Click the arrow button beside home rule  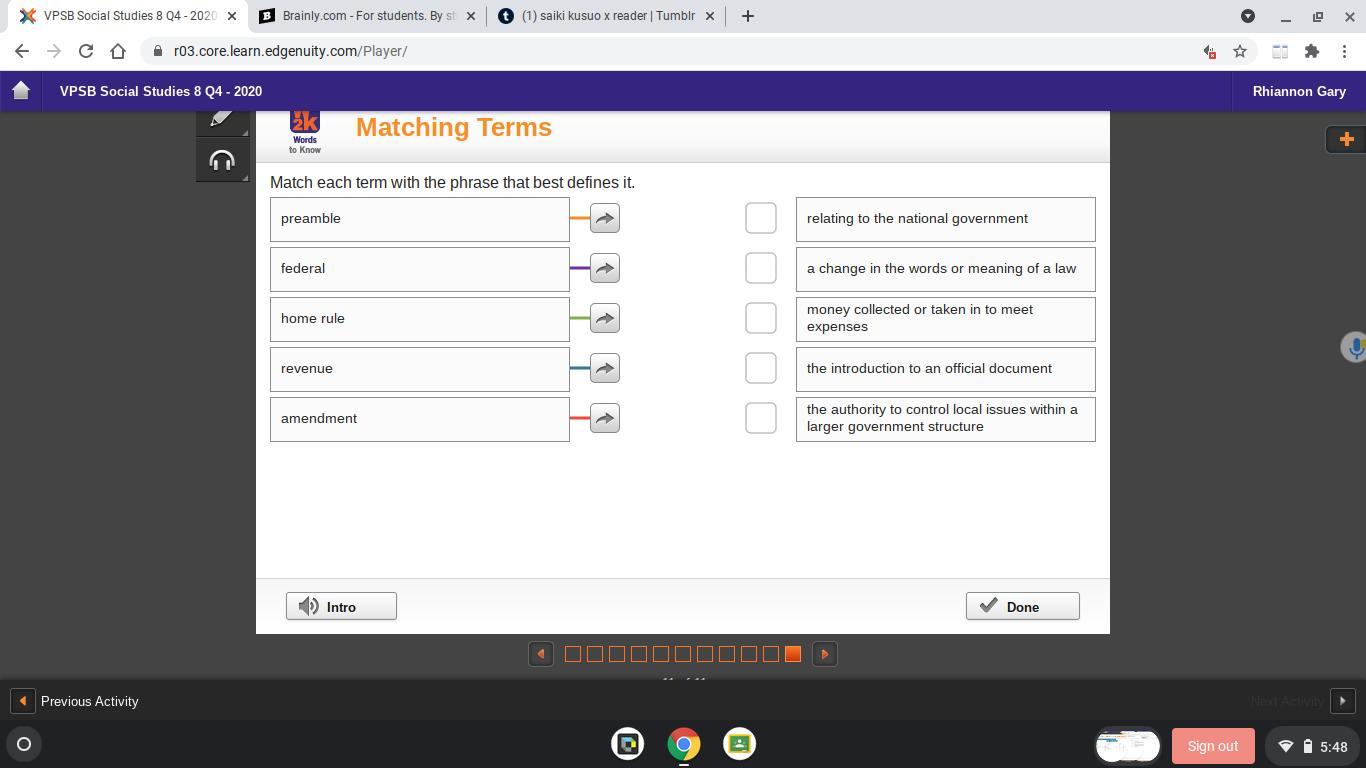point(604,318)
